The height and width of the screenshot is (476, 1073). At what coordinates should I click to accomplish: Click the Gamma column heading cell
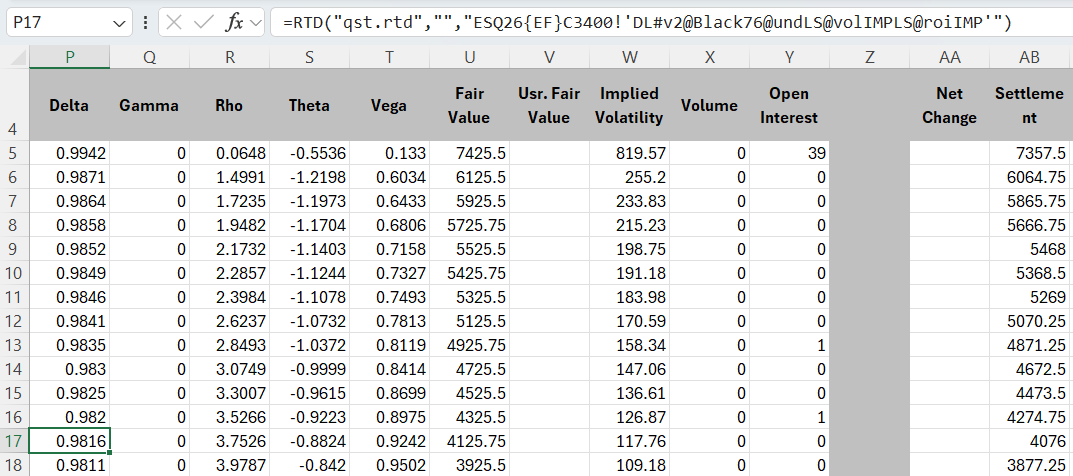(149, 105)
